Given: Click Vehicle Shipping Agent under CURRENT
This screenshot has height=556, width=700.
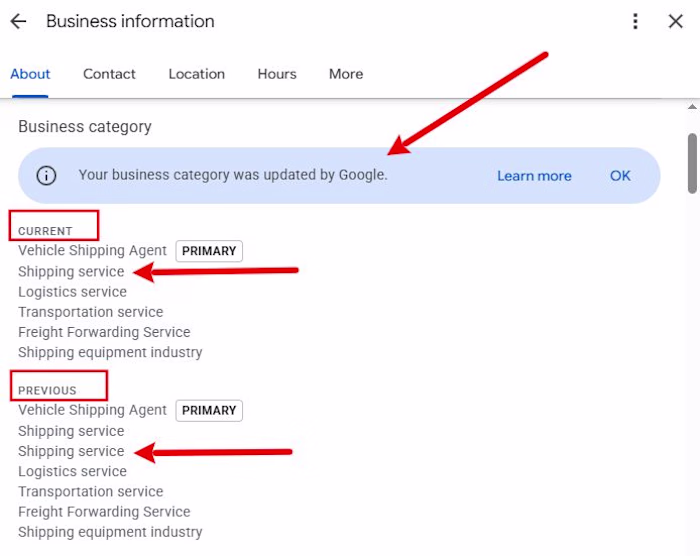Looking at the screenshot, I should click(92, 251).
